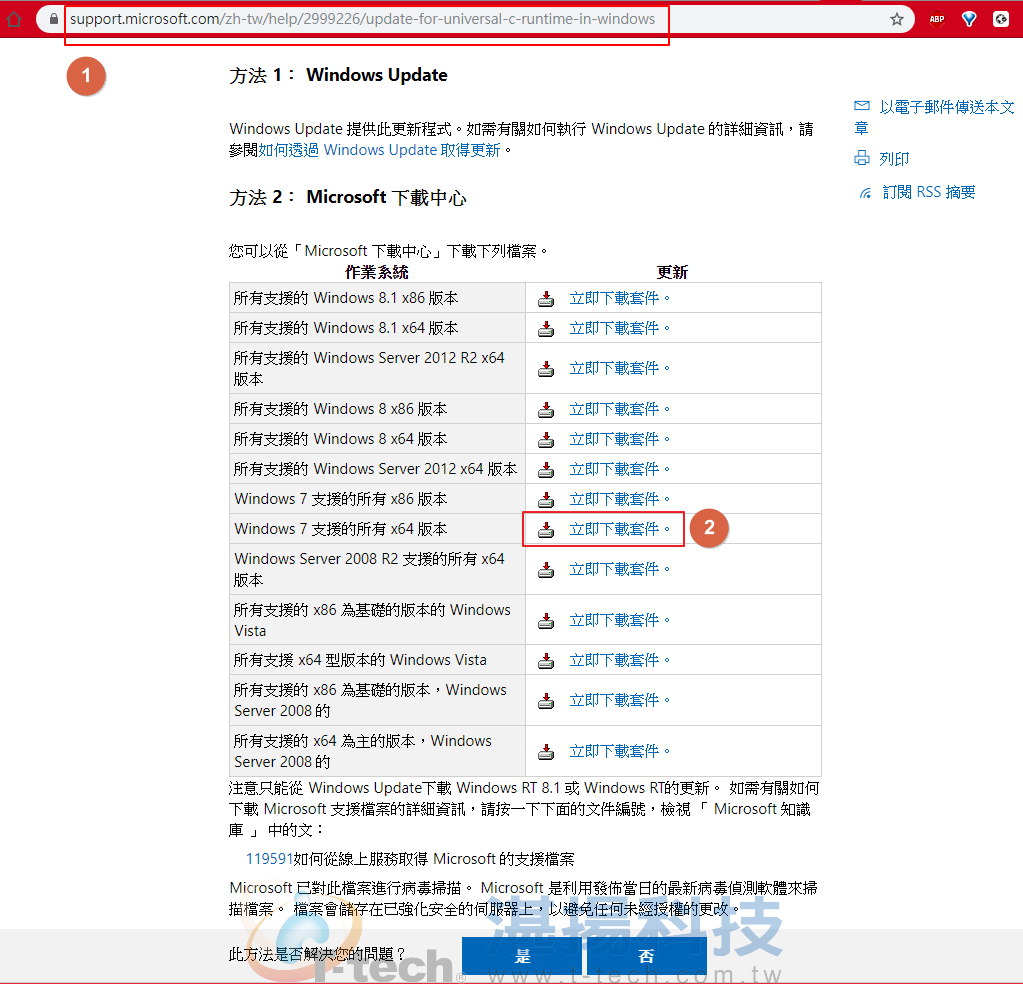This screenshot has width=1023, height=984.
Task: Click the browser home icon
Action: [14, 18]
